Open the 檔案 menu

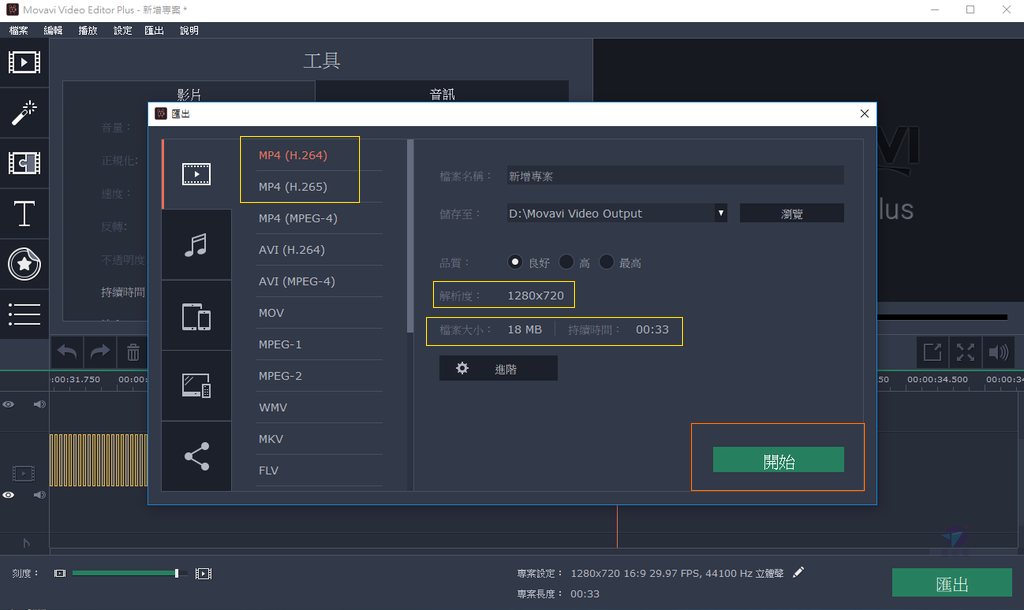18,31
